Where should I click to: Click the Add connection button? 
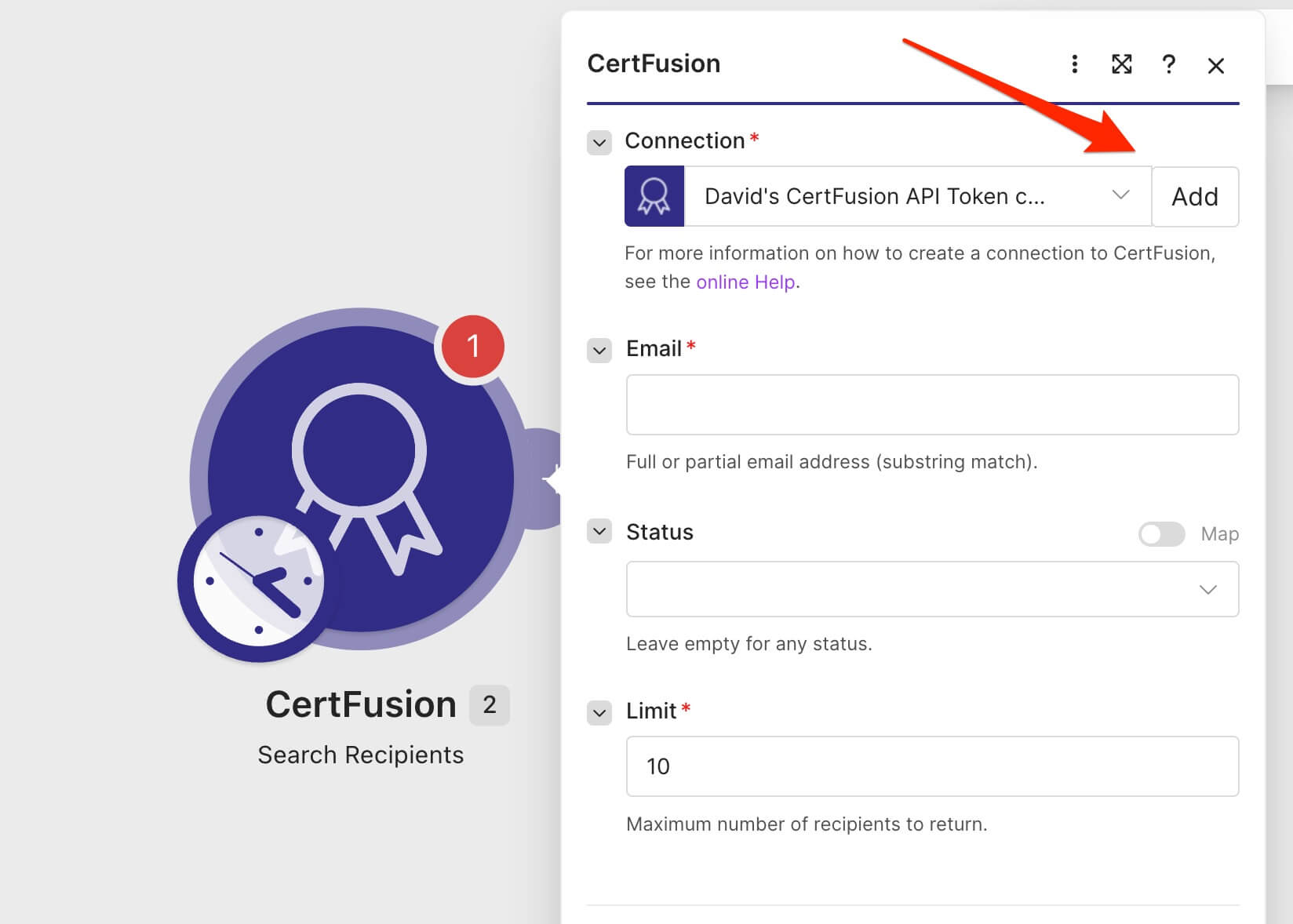1195,197
